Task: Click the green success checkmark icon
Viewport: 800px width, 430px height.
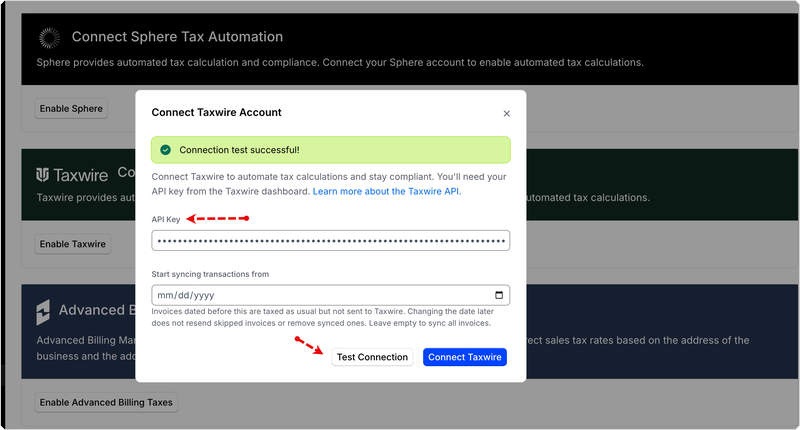Action: (165, 150)
